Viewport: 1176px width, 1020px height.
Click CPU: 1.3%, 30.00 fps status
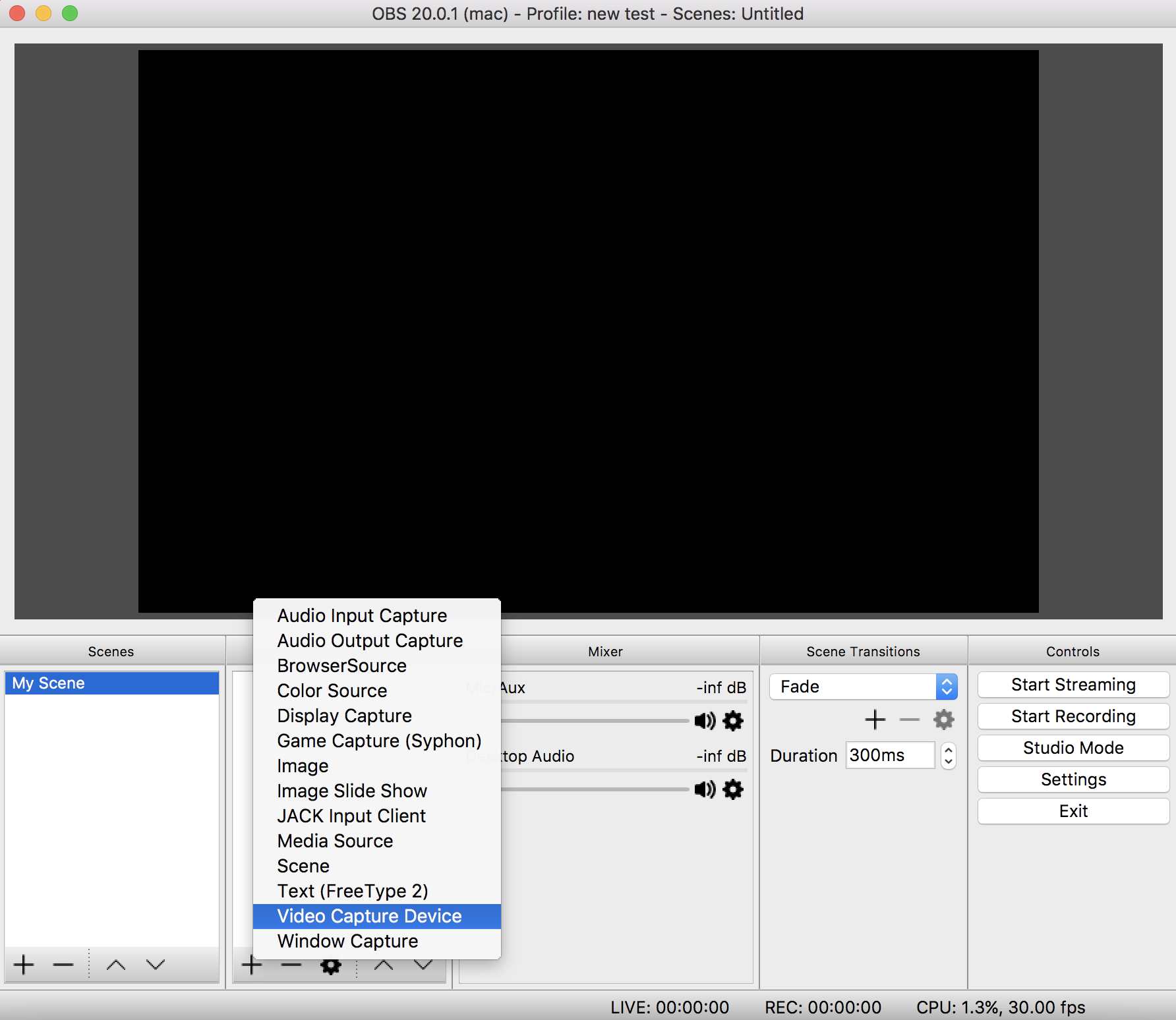tap(1001, 1007)
